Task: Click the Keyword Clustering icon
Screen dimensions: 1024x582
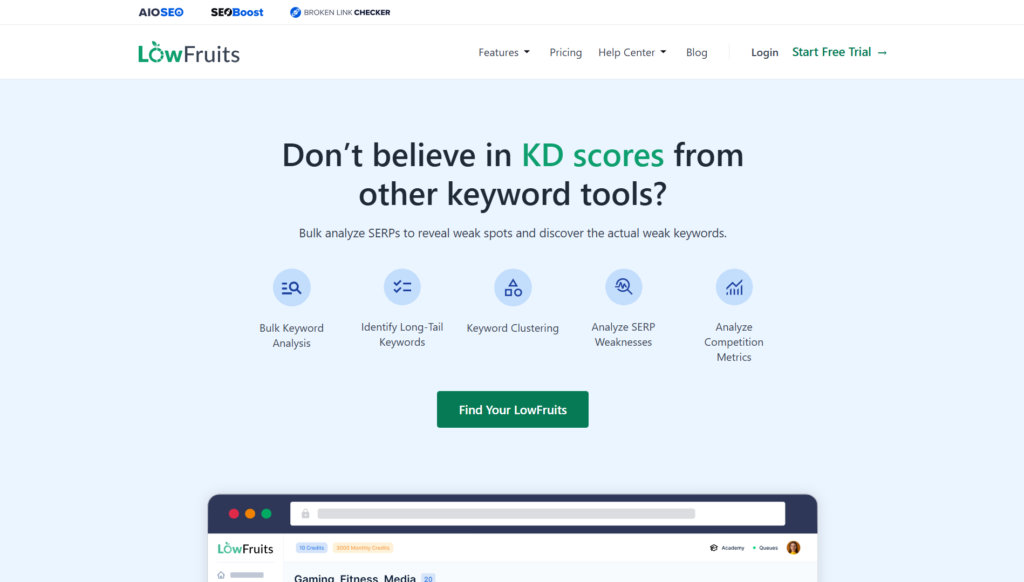Action: (x=513, y=287)
